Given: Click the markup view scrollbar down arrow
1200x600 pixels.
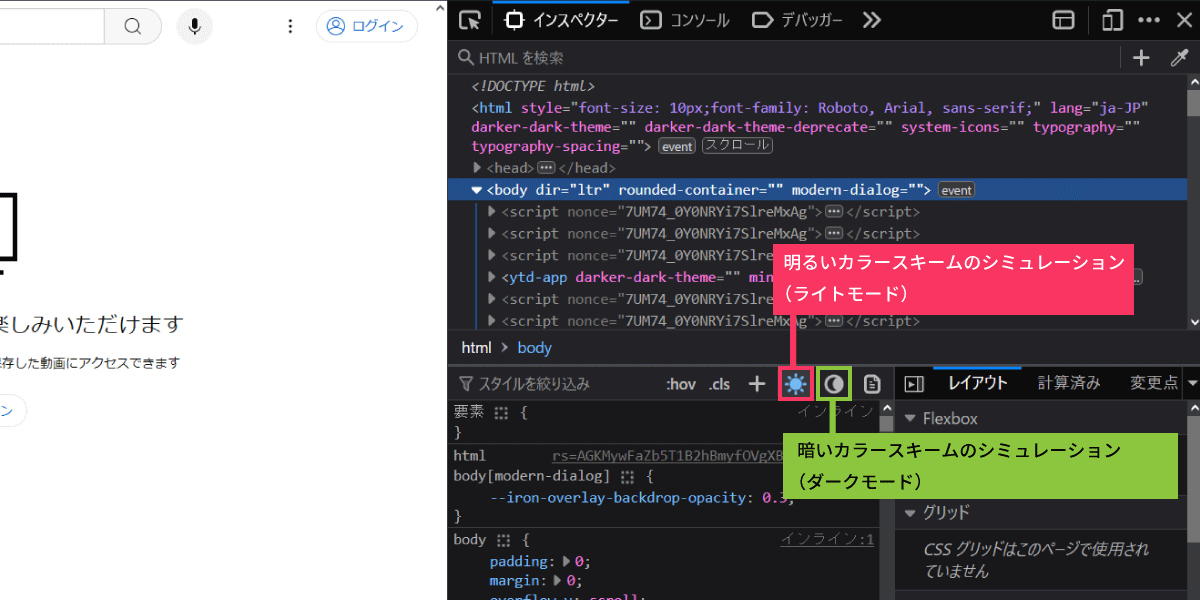Looking at the screenshot, I should tap(1193, 321).
